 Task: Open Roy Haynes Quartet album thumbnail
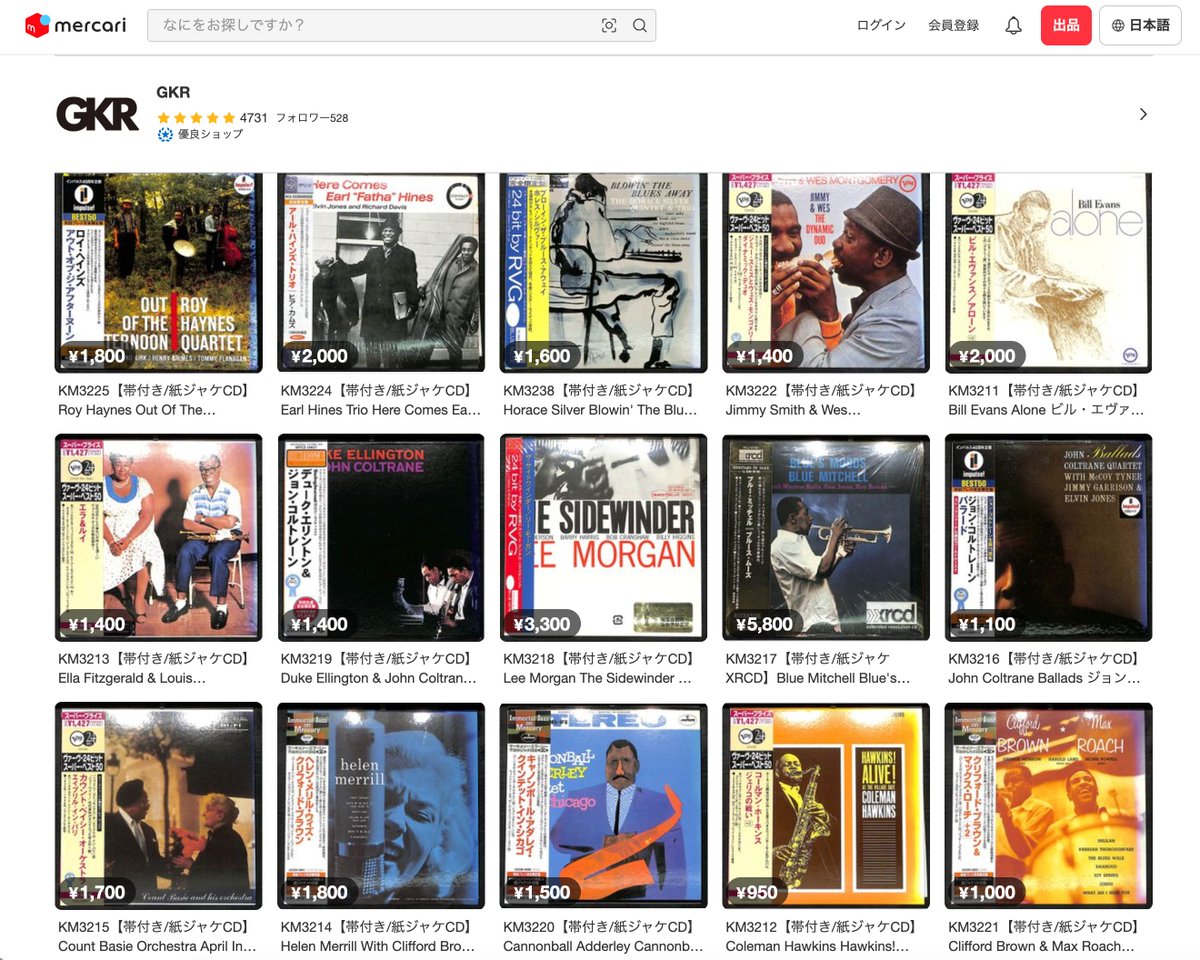click(x=159, y=273)
